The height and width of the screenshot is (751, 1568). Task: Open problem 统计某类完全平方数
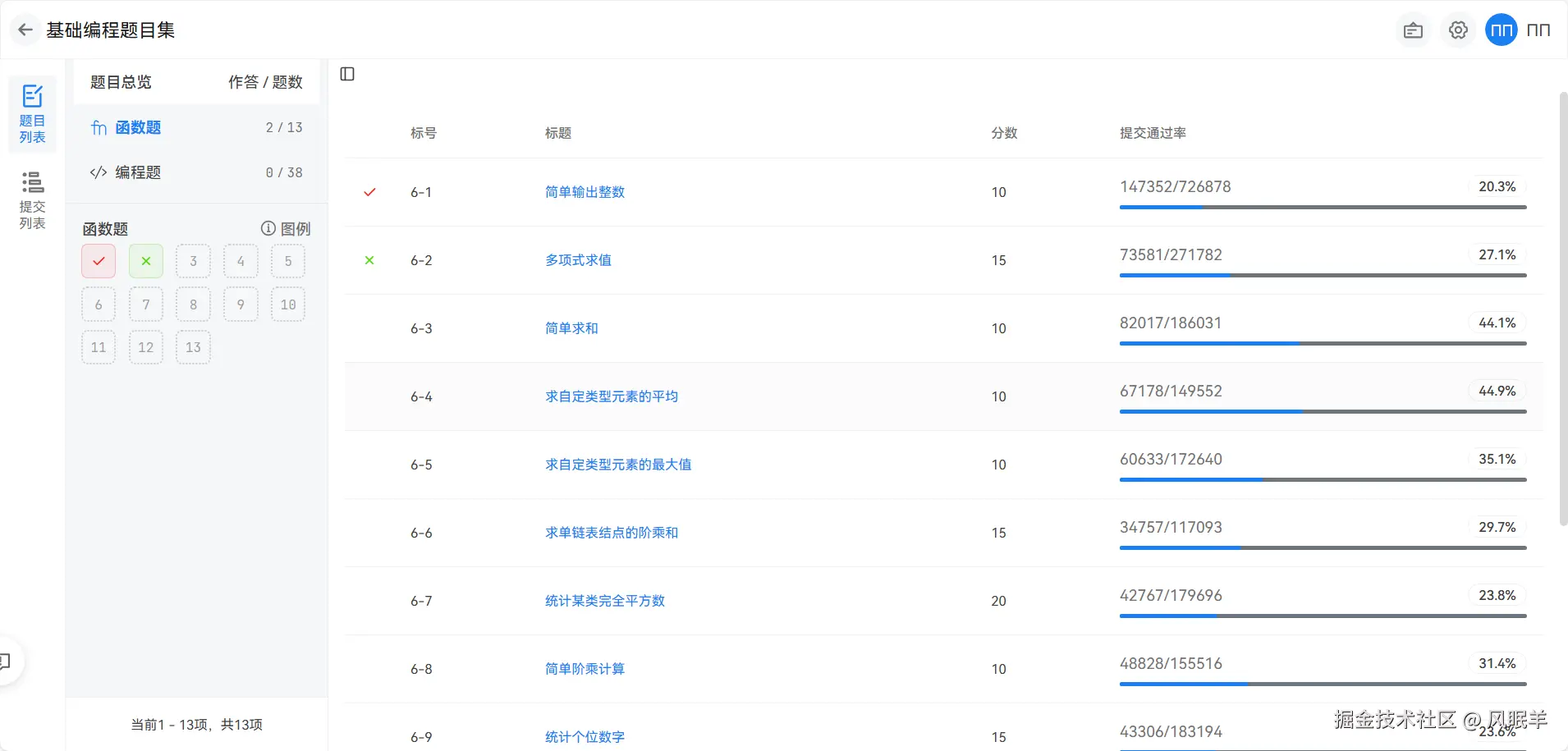tap(605, 601)
